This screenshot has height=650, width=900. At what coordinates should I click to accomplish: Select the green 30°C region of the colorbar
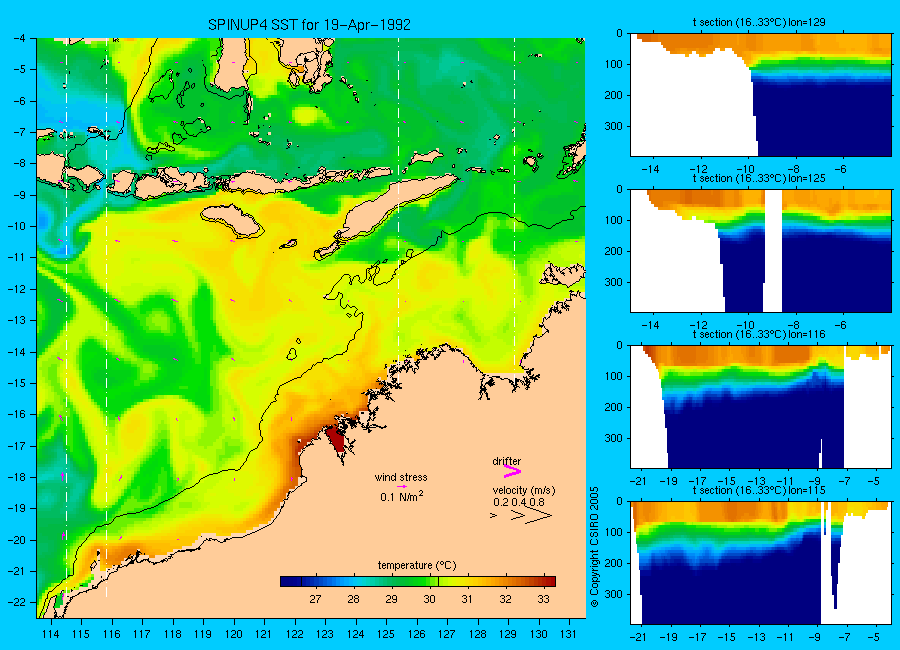click(428, 582)
